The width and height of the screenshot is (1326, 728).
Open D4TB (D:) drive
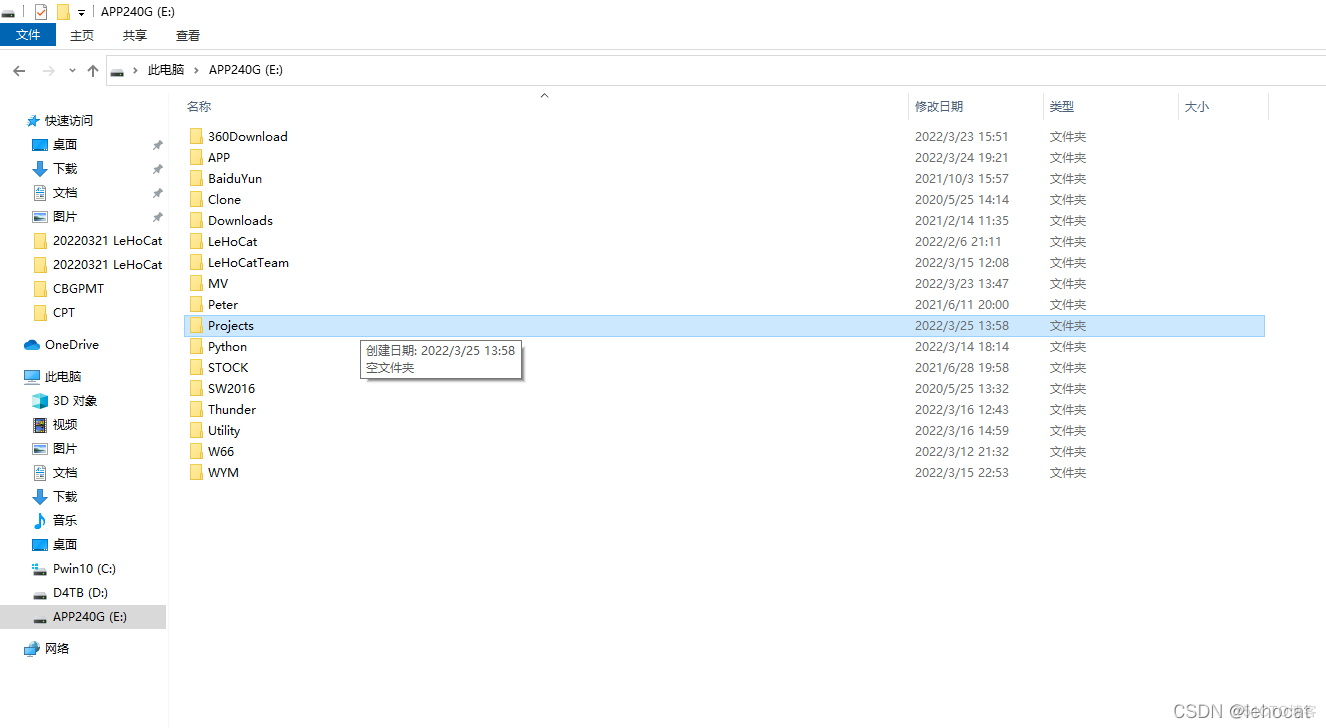tap(80, 592)
